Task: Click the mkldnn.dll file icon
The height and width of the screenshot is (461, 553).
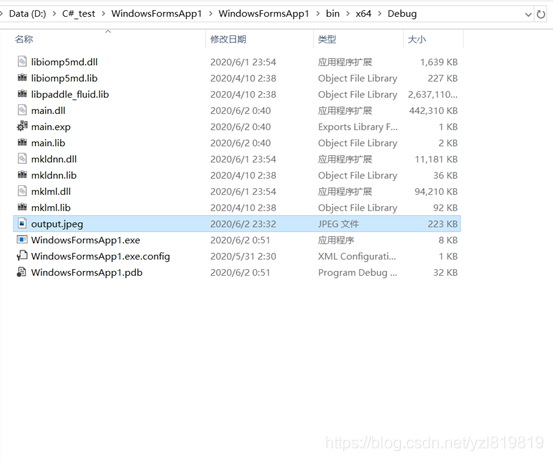Action: click(22, 159)
